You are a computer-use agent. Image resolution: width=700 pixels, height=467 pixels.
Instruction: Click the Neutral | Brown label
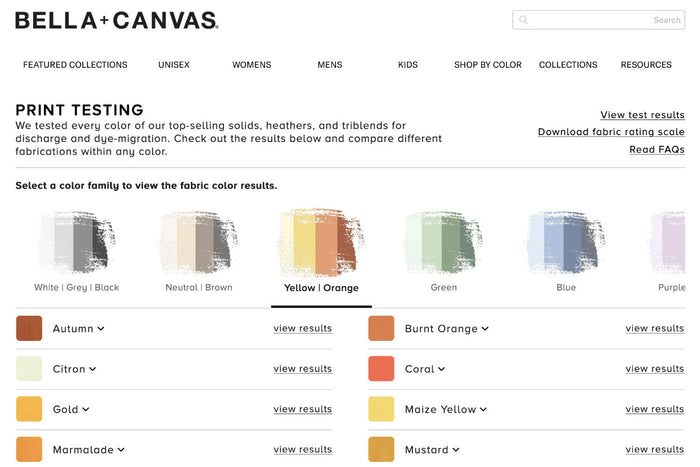coord(199,288)
